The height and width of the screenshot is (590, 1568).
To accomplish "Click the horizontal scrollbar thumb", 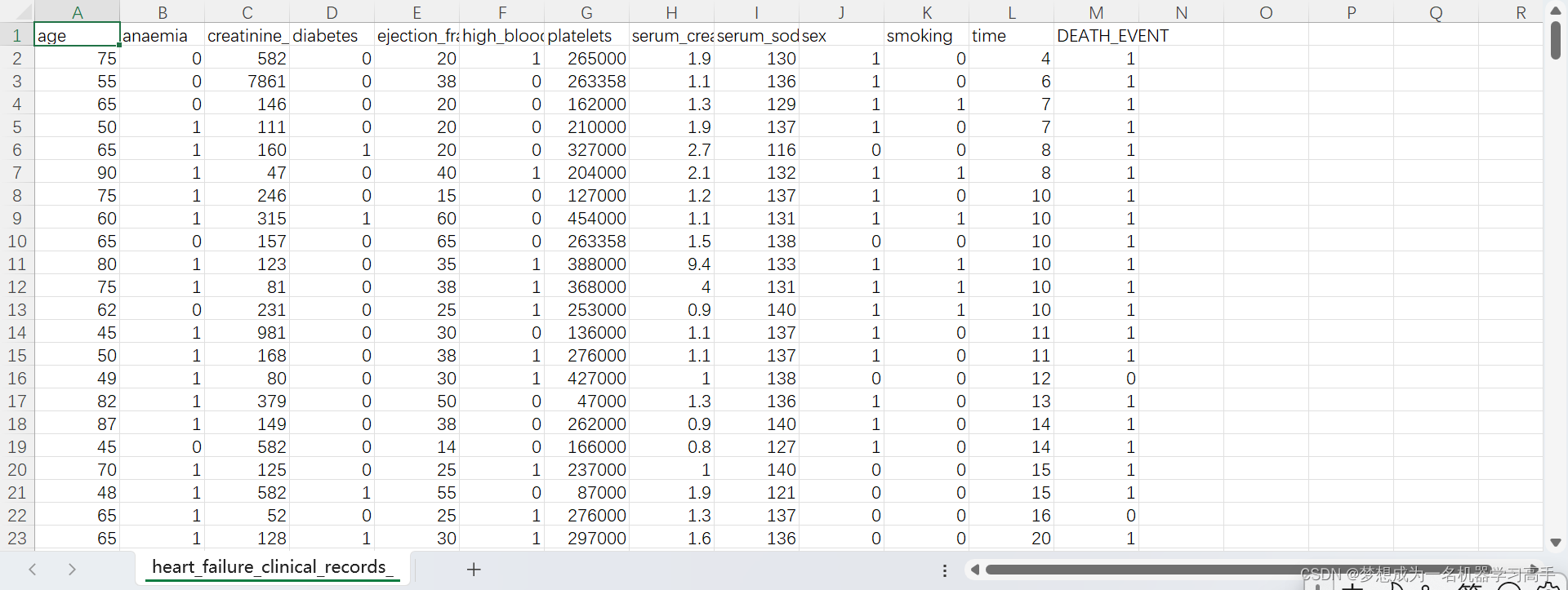I will click(1237, 570).
